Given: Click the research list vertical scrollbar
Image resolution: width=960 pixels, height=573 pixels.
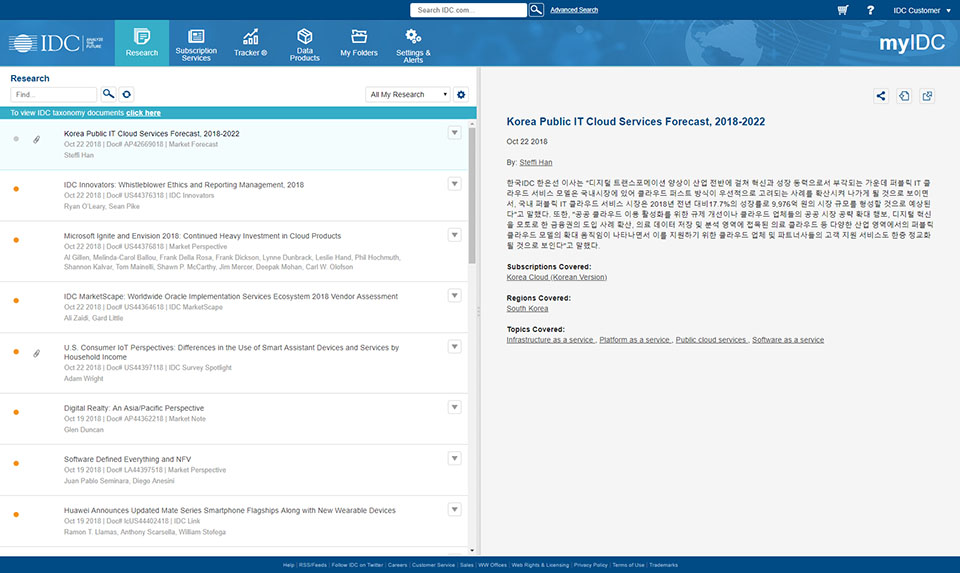Looking at the screenshot, I should [x=472, y=196].
